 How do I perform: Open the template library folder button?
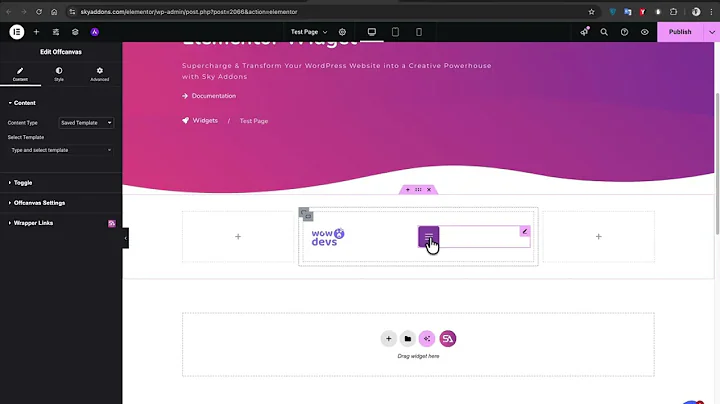click(408, 339)
